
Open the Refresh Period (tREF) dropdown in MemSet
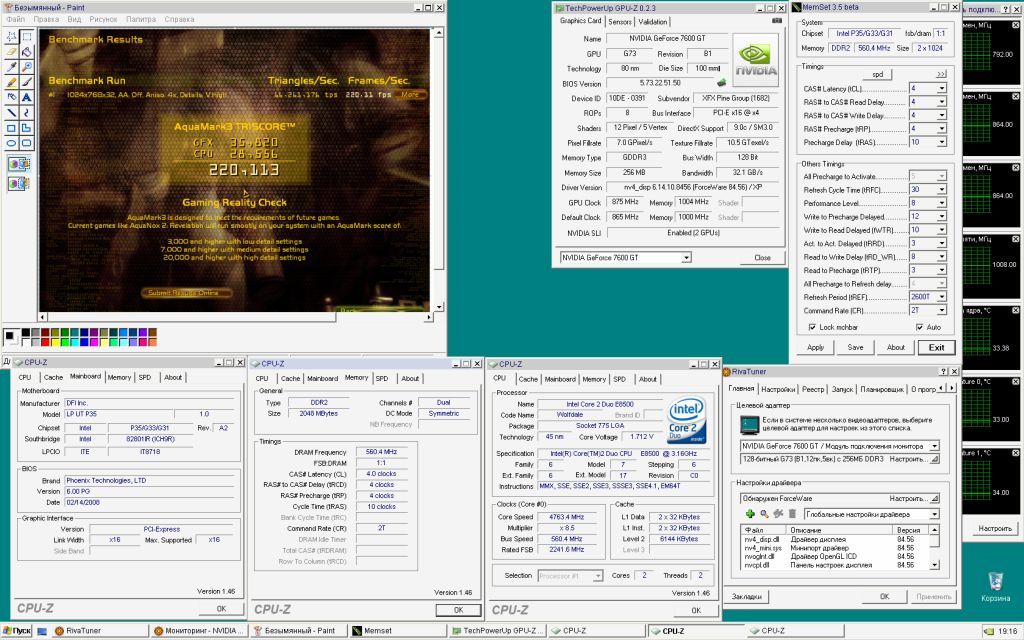[x=942, y=297]
